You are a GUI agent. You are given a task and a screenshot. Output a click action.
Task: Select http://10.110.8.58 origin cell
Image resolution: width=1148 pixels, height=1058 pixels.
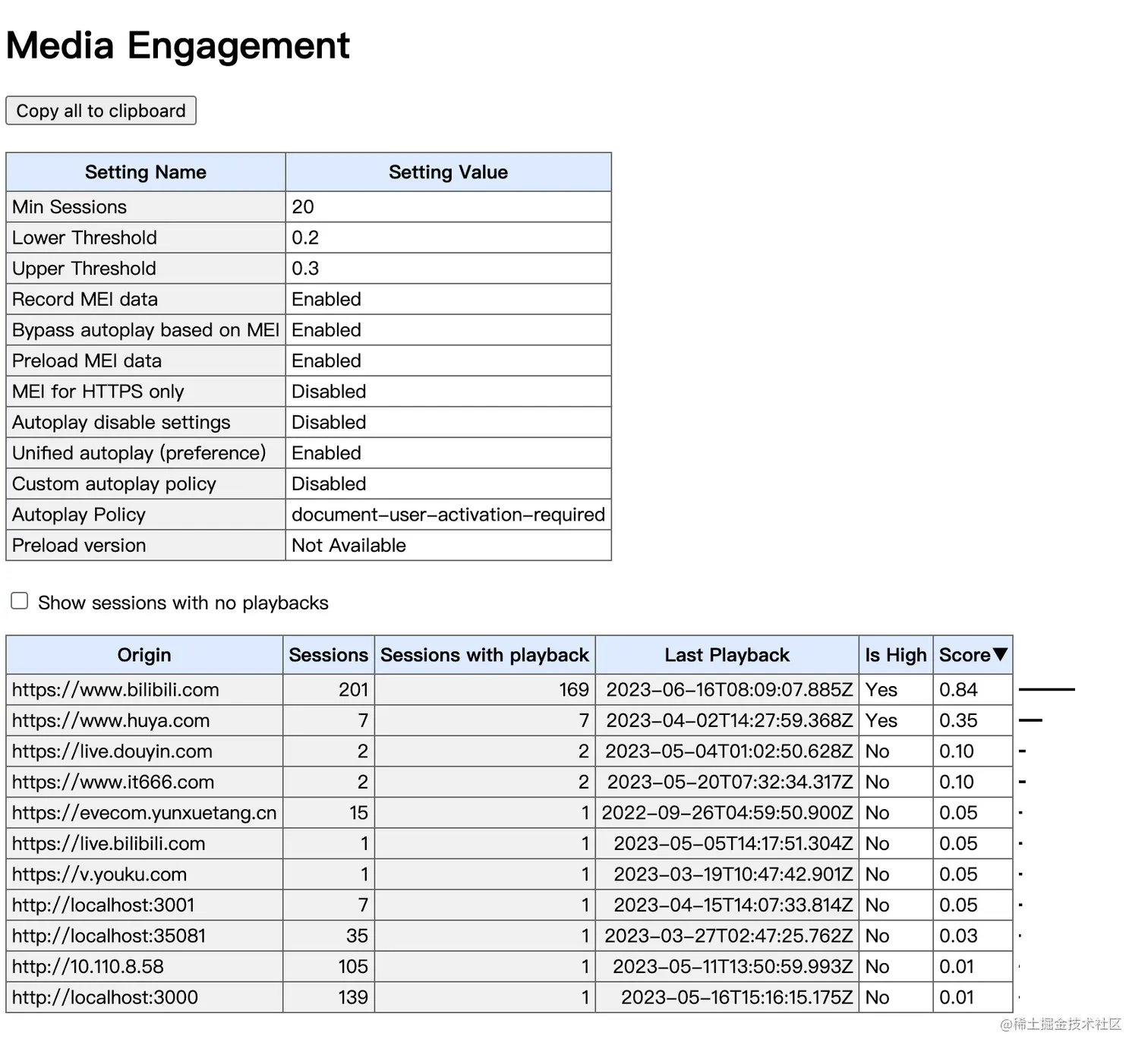(144, 966)
